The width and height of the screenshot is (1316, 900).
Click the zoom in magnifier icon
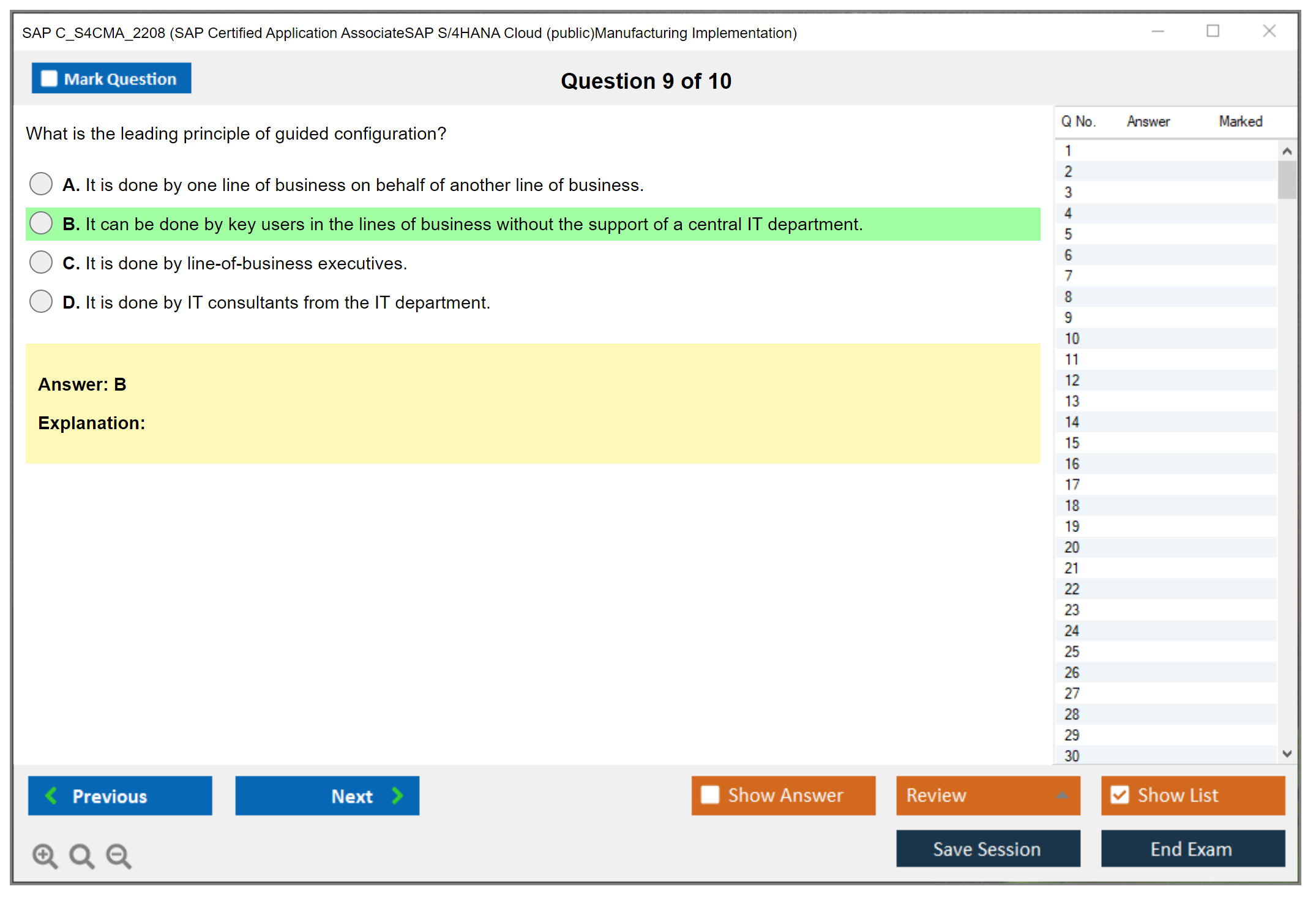click(x=45, y=855)
